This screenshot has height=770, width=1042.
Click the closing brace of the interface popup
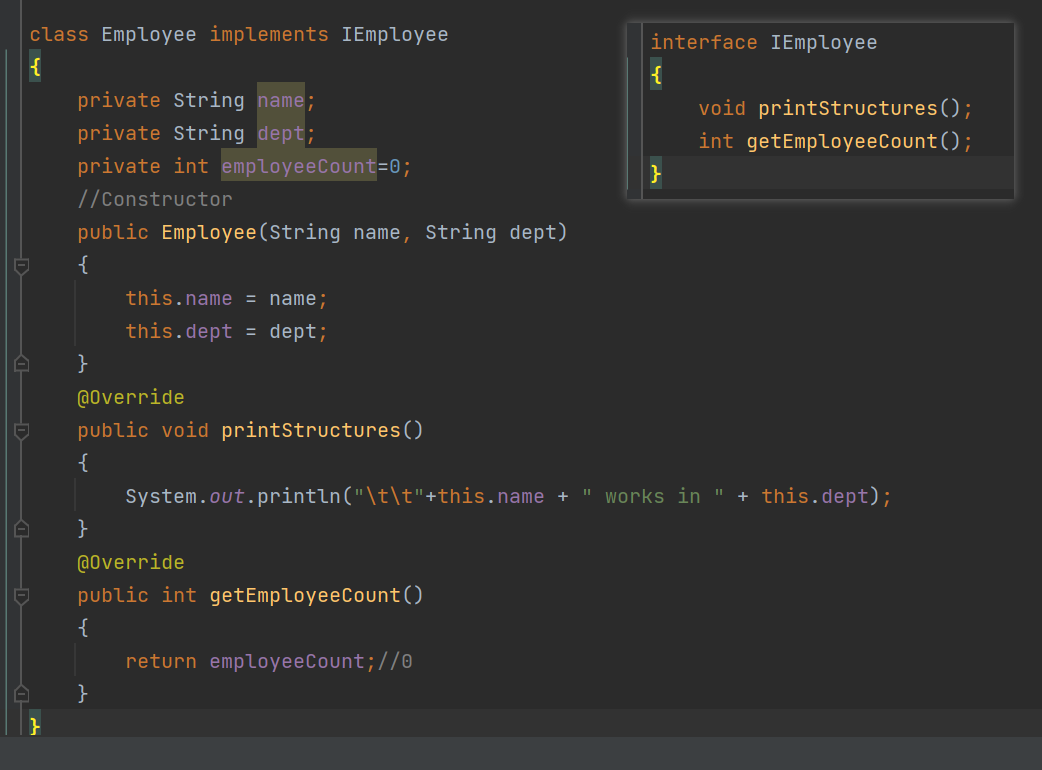tap(656, 174)
